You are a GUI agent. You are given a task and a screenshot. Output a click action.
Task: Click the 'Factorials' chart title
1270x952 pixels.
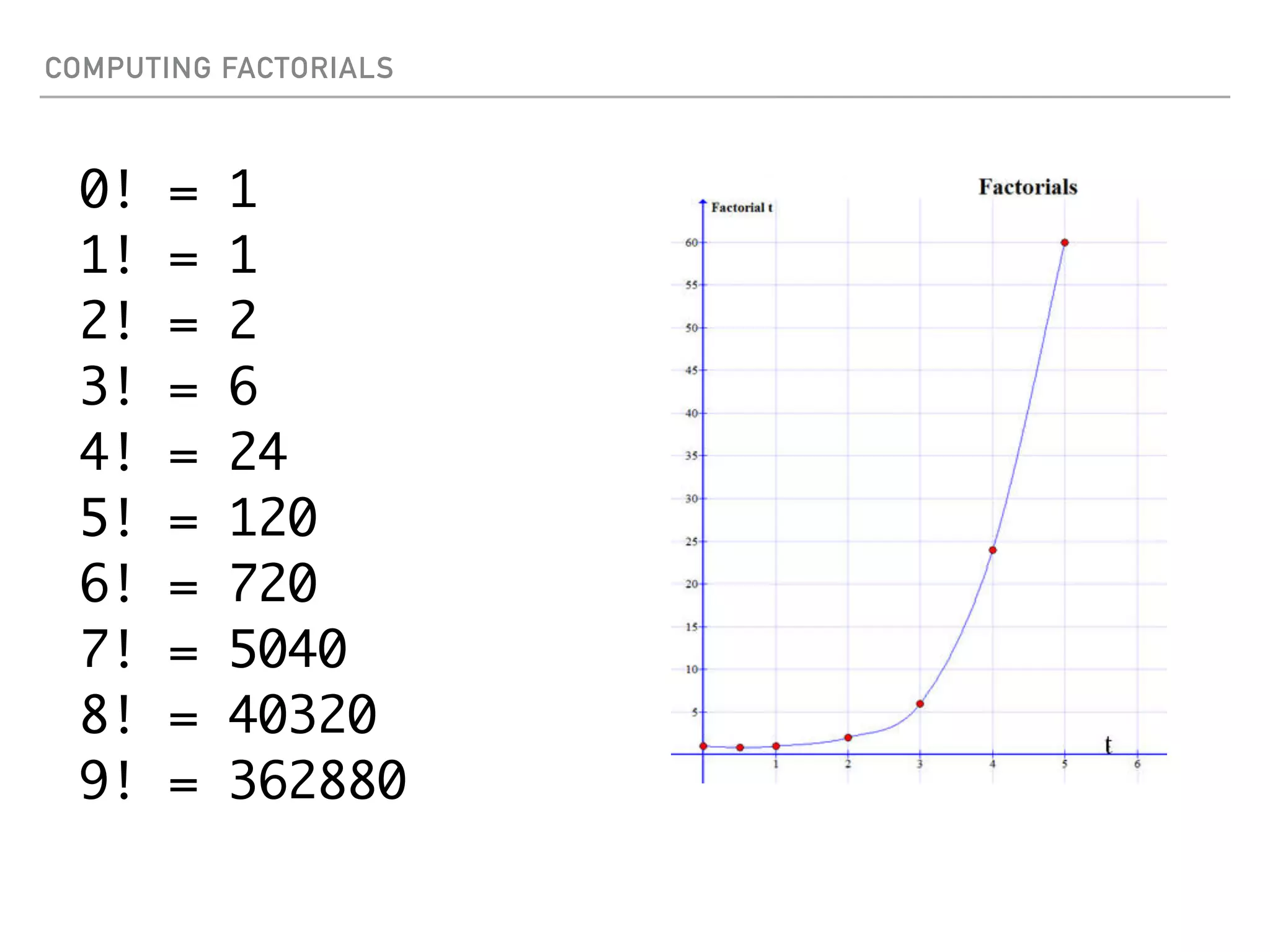click(x=1028, y=187)
